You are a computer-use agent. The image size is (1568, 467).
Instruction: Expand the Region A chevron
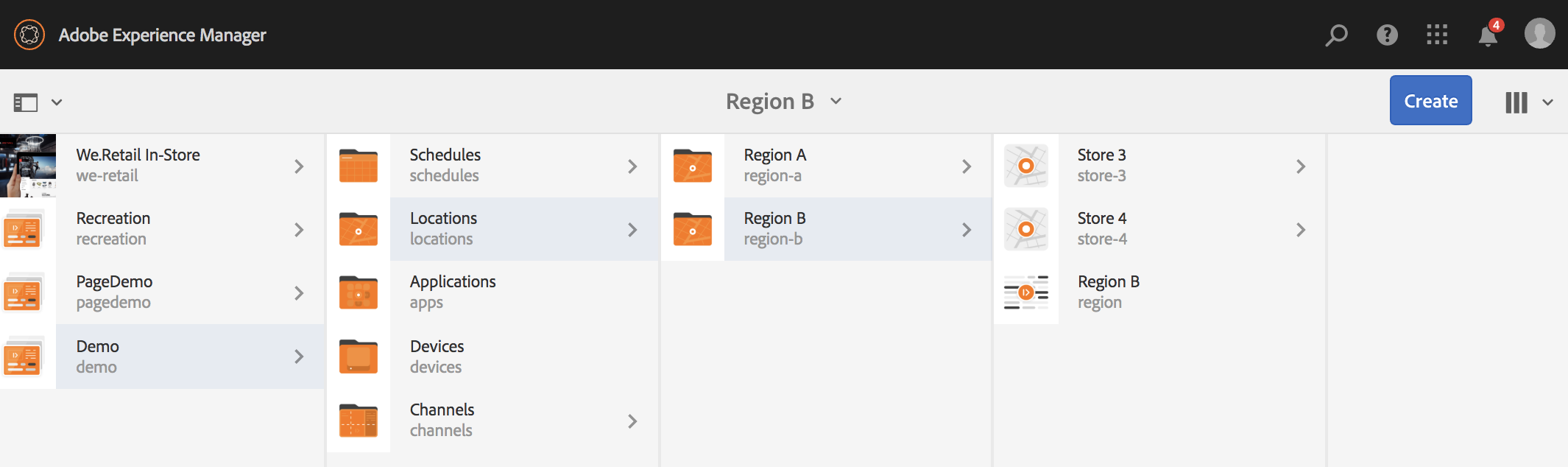tap(967, 166)
